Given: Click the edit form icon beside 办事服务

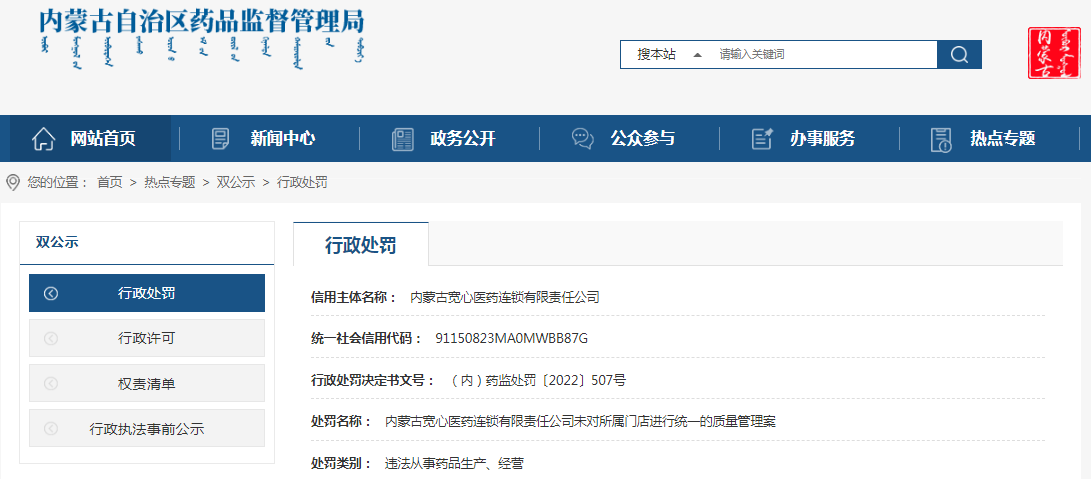Looking at the screenshot, I should [763, 139].
